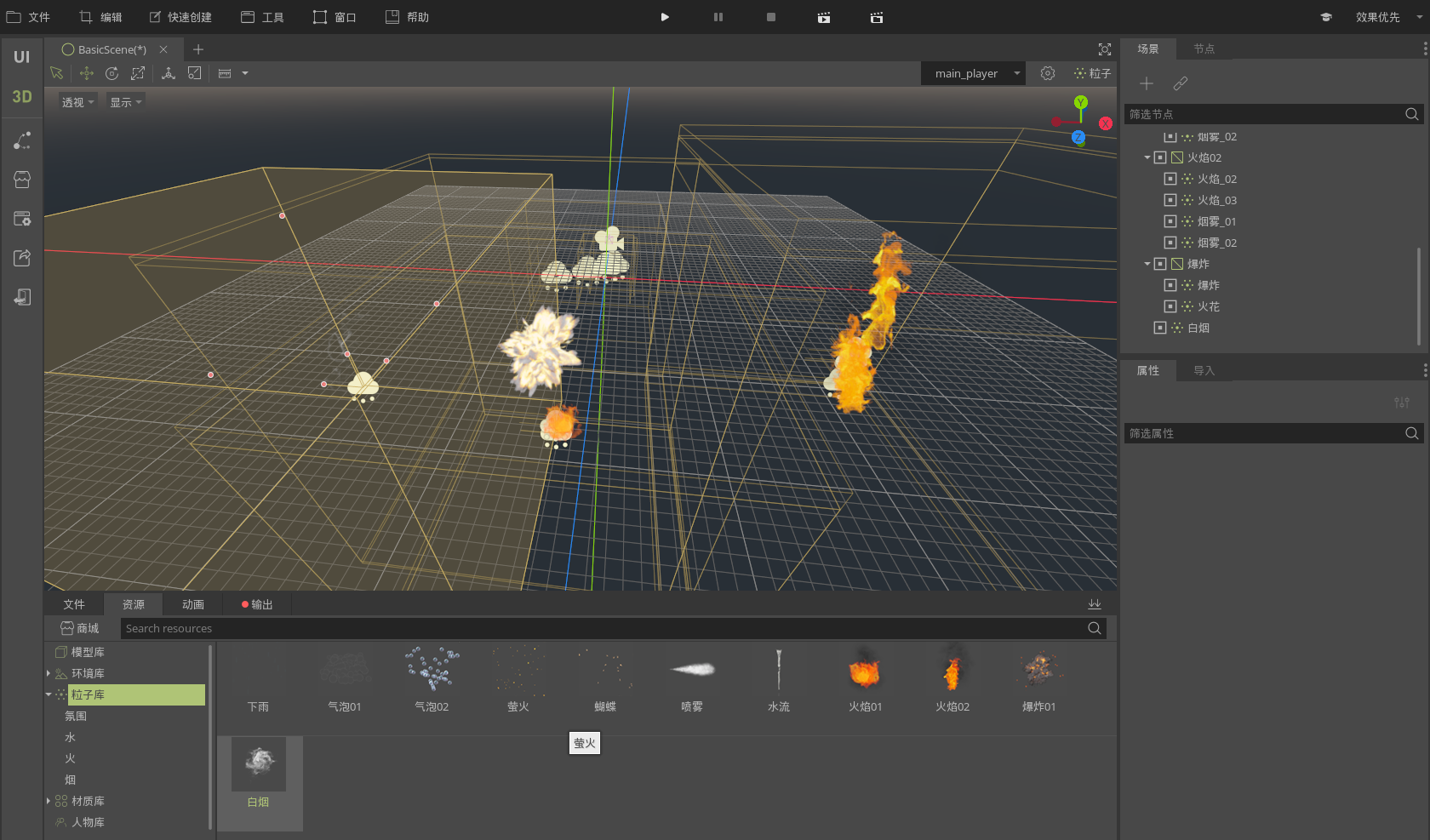
Task: Activate the rotate tool in viewport toolbar
Action: pyautogui.click(x=112, y=73)
